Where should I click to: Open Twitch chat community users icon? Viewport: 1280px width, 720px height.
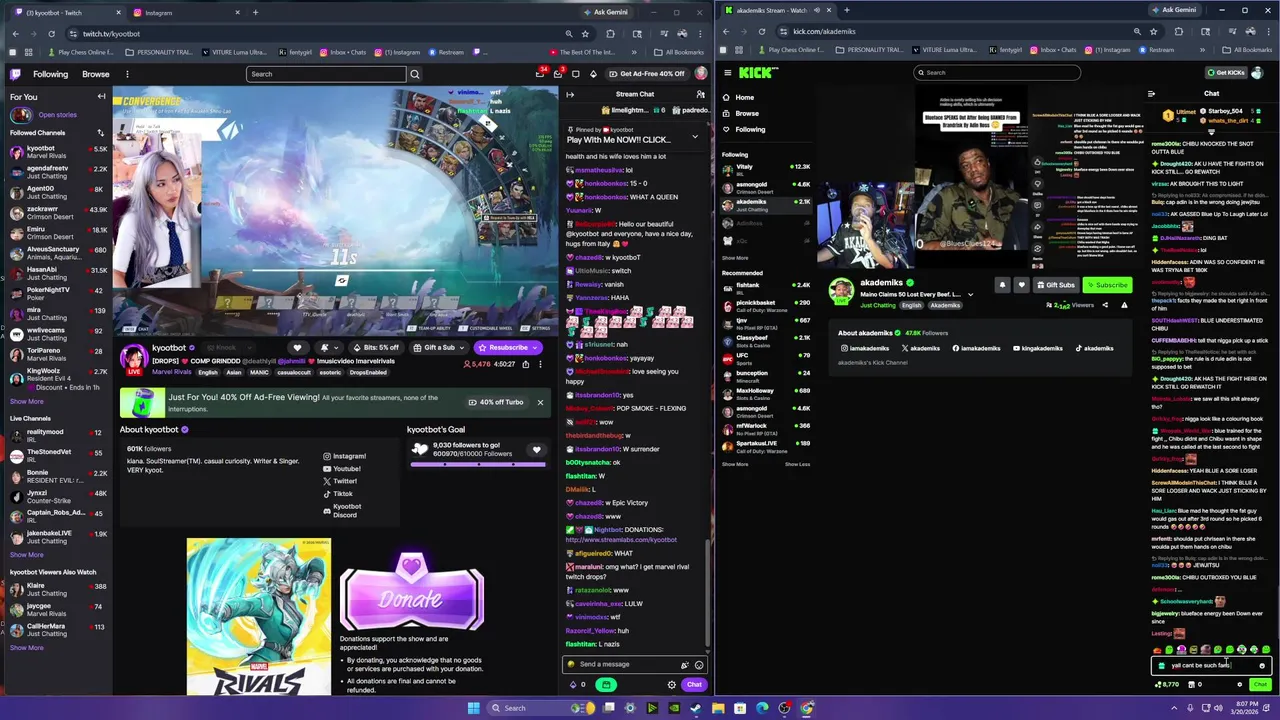(700, 94)
